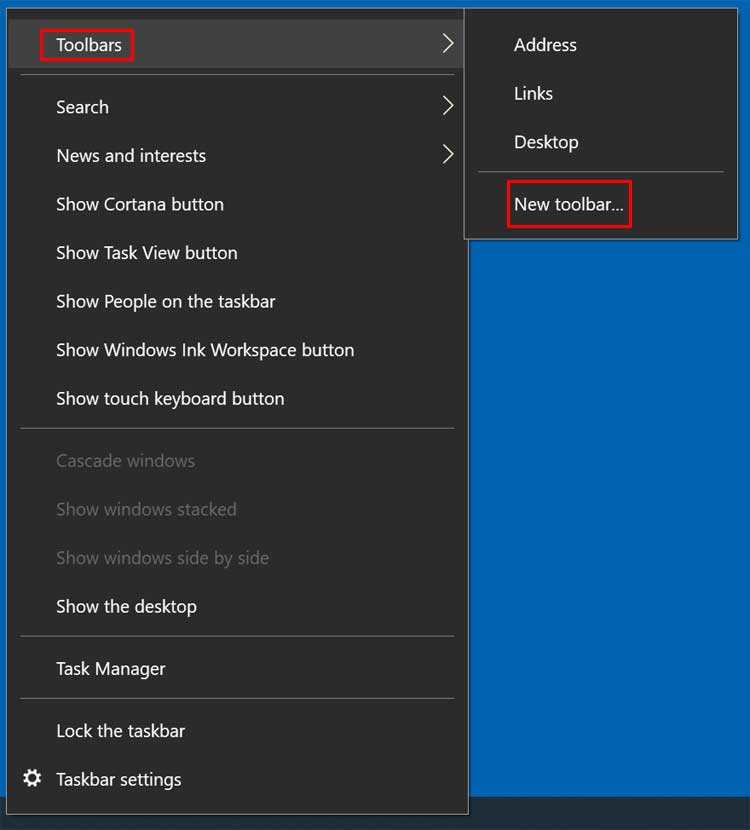
Task: Choose Show the desktop
Action: 236,607
